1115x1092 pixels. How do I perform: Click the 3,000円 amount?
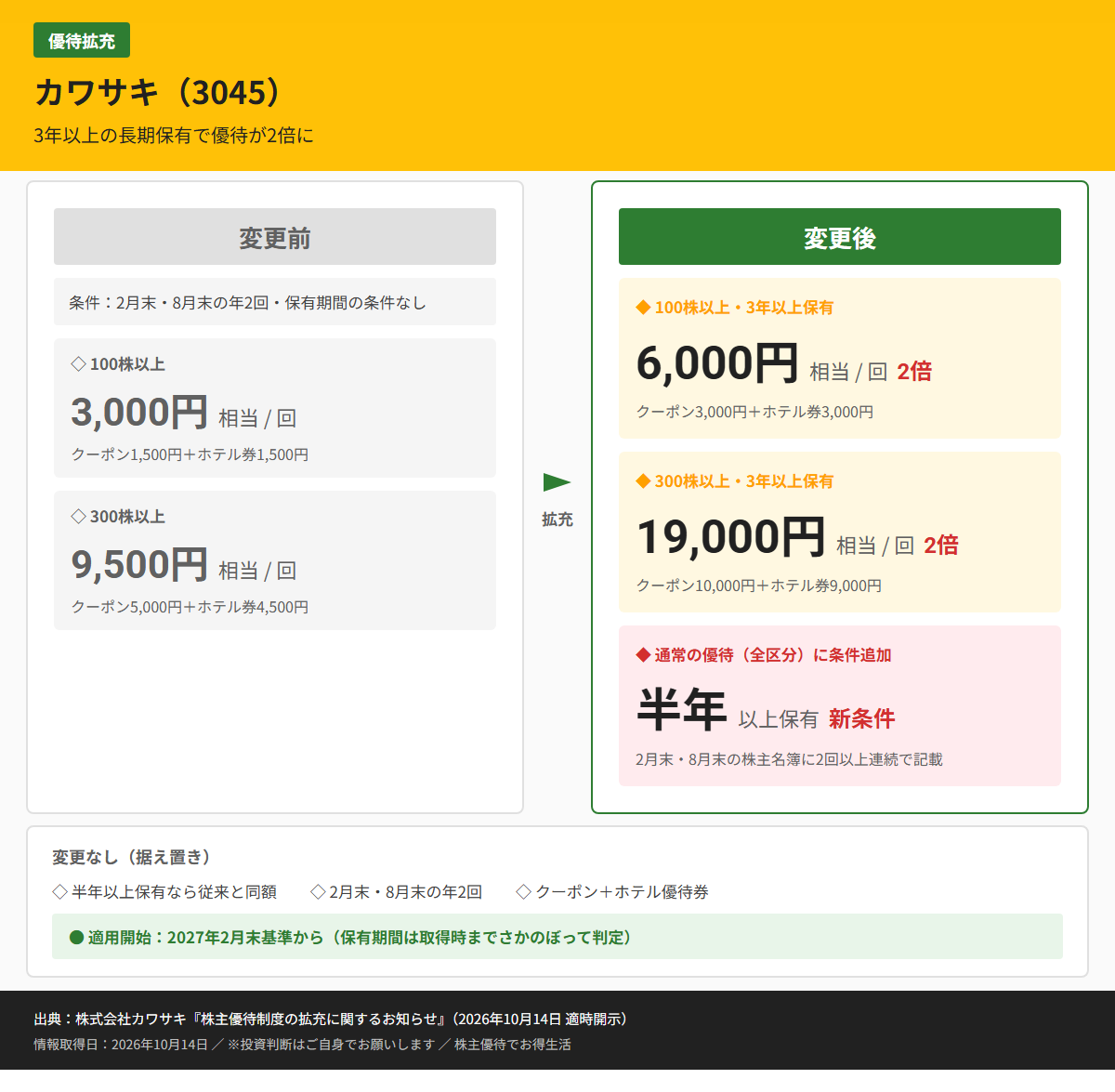pos(139,412)
